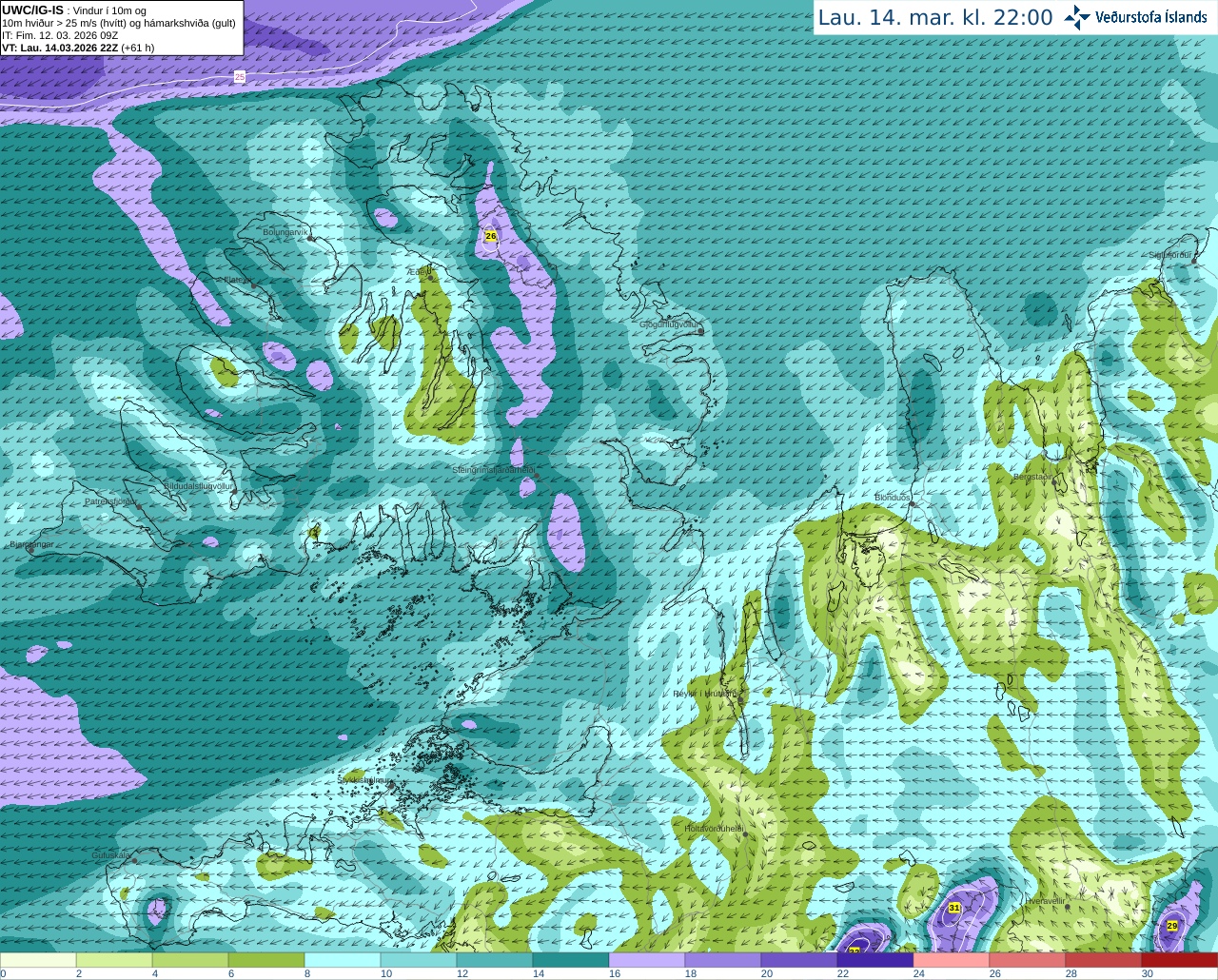Click the Stykkishólmur station label
The image size is (1218, 980).
pyautogui.click(x=363, y=779)
